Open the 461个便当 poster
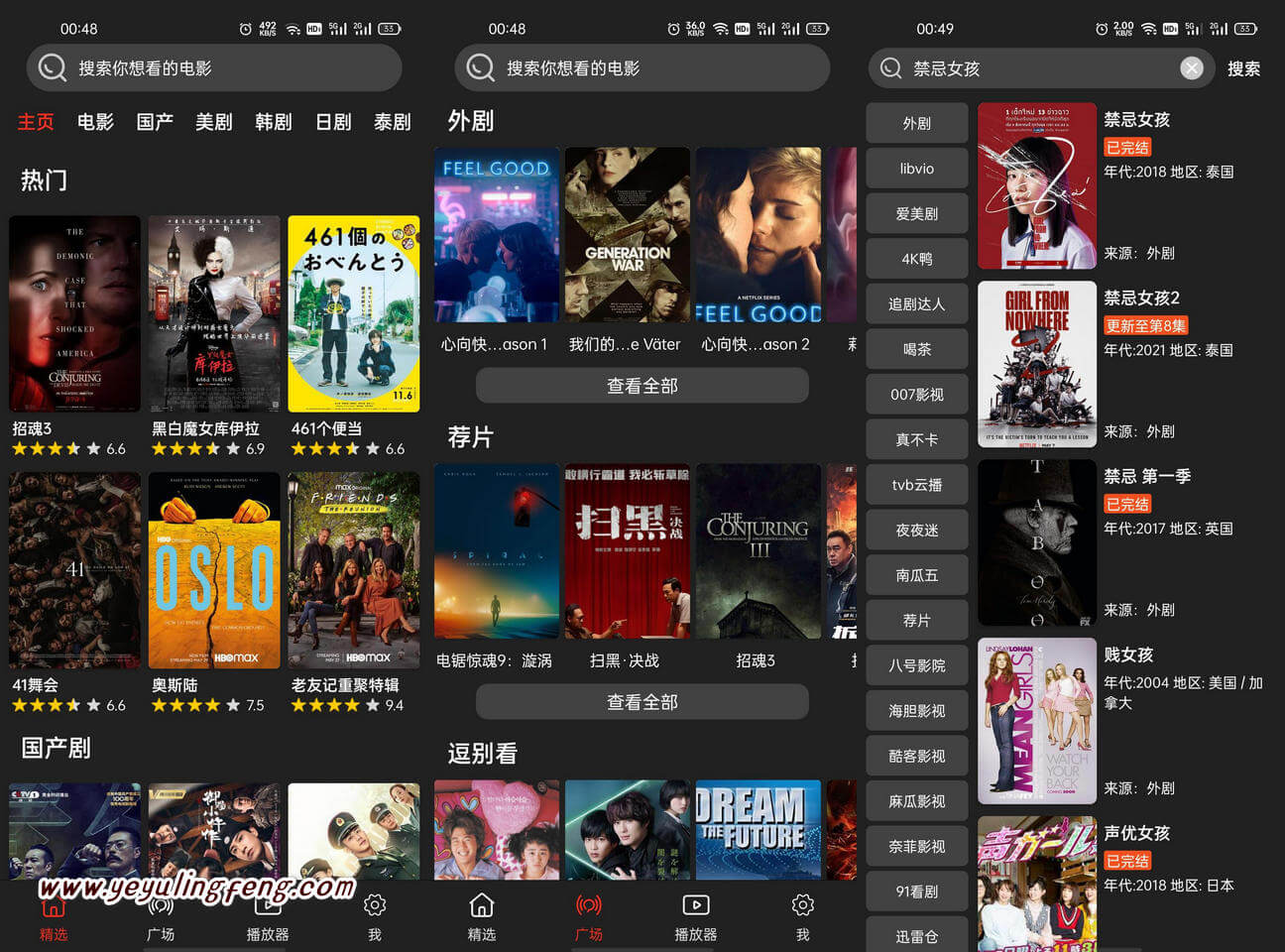 354,313
